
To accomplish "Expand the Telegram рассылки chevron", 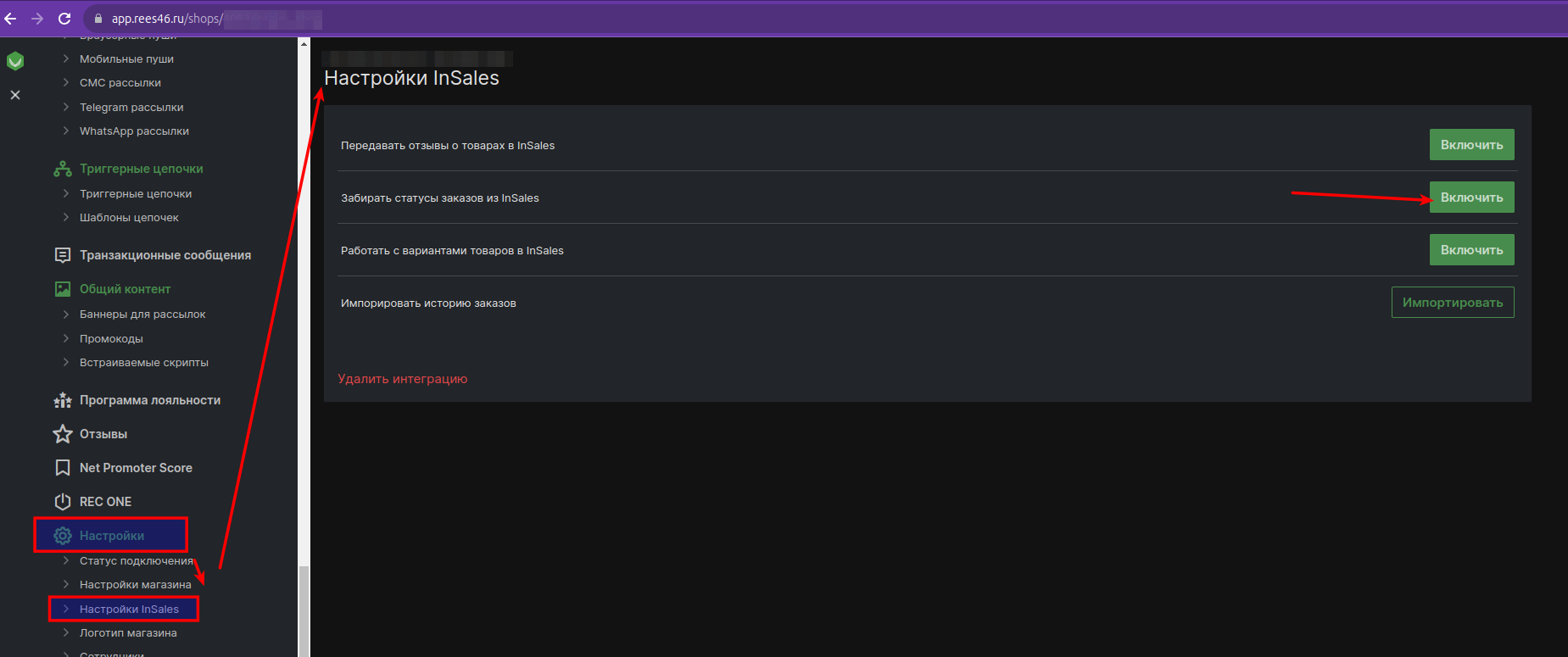I will 66,107.
